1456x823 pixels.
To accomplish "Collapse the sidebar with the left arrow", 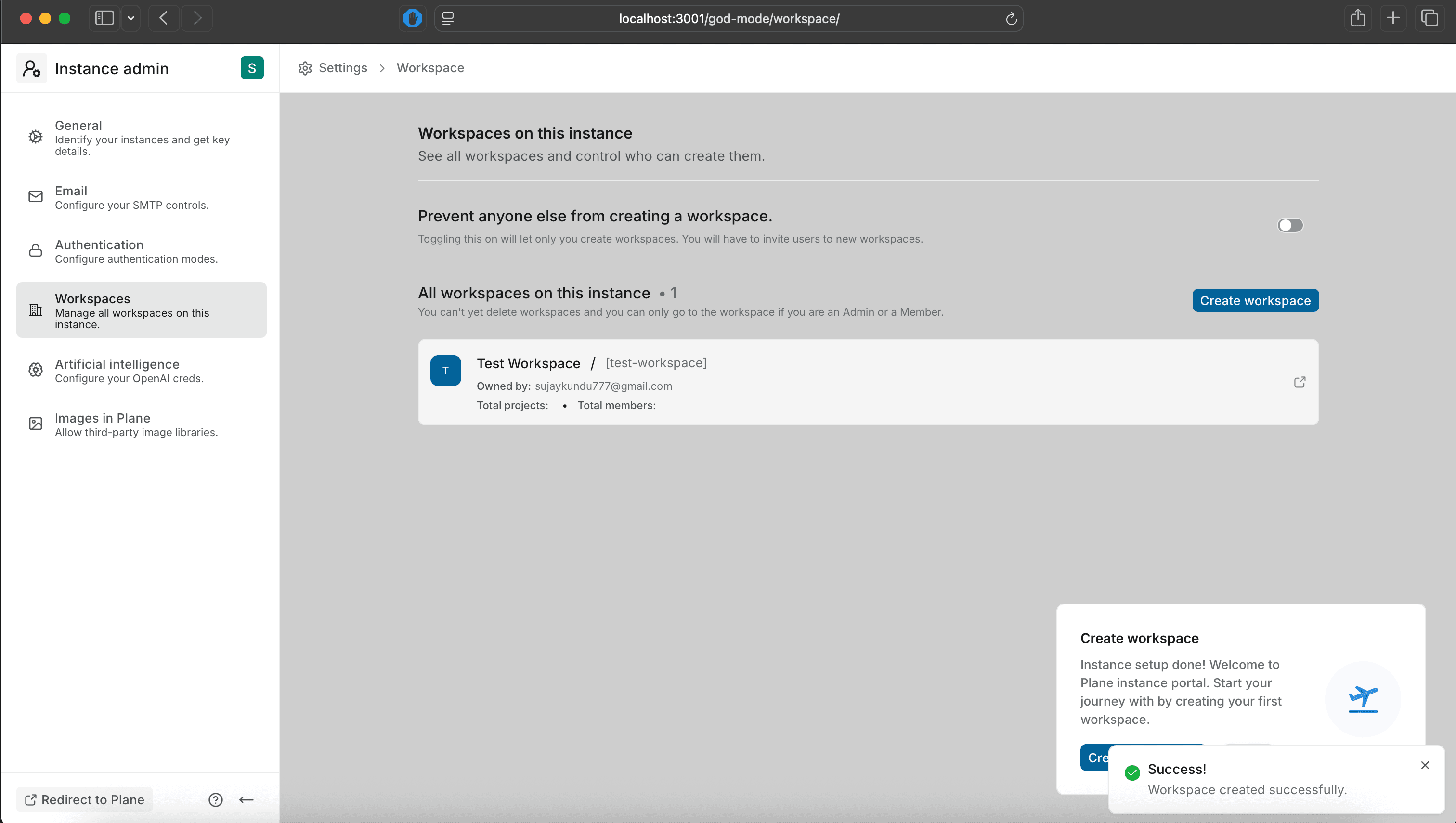I will (246, 799).
